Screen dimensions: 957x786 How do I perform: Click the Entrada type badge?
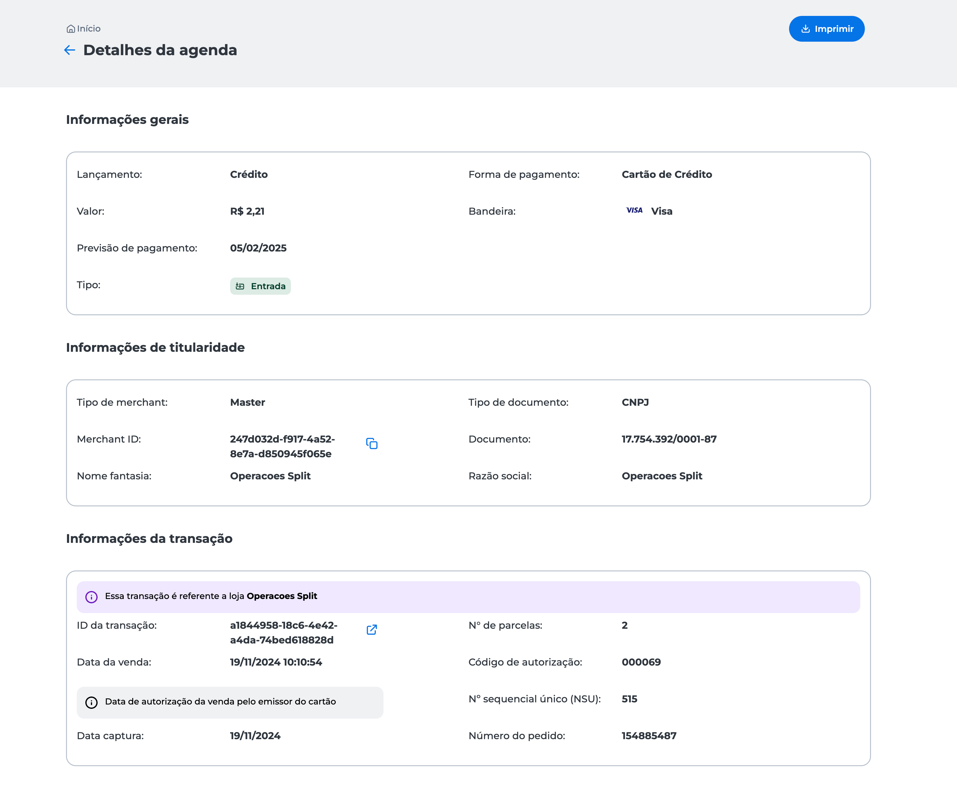(x=261, y=286)
